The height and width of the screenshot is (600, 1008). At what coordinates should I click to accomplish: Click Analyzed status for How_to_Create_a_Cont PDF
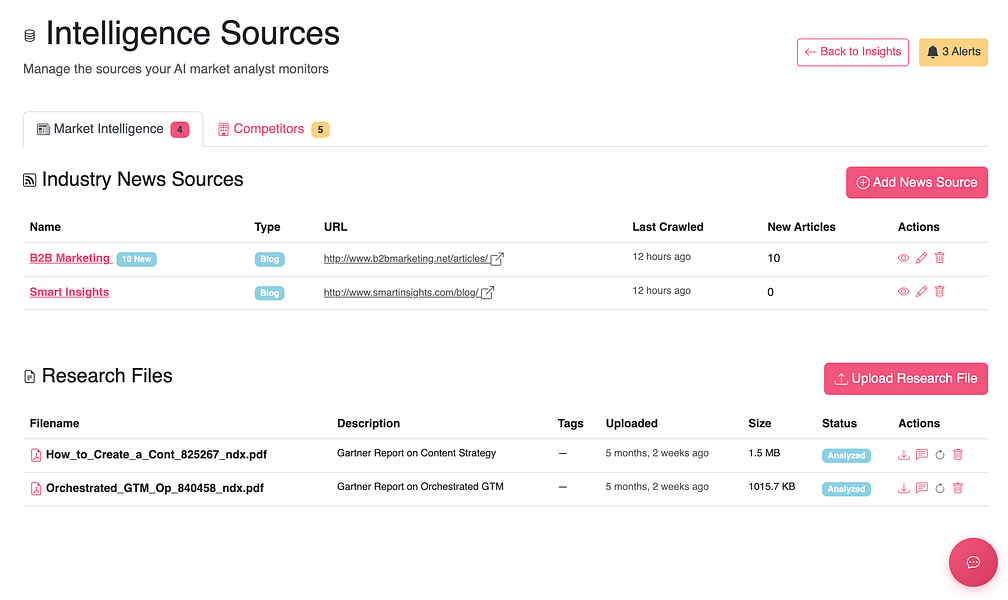tap(846, 455)
